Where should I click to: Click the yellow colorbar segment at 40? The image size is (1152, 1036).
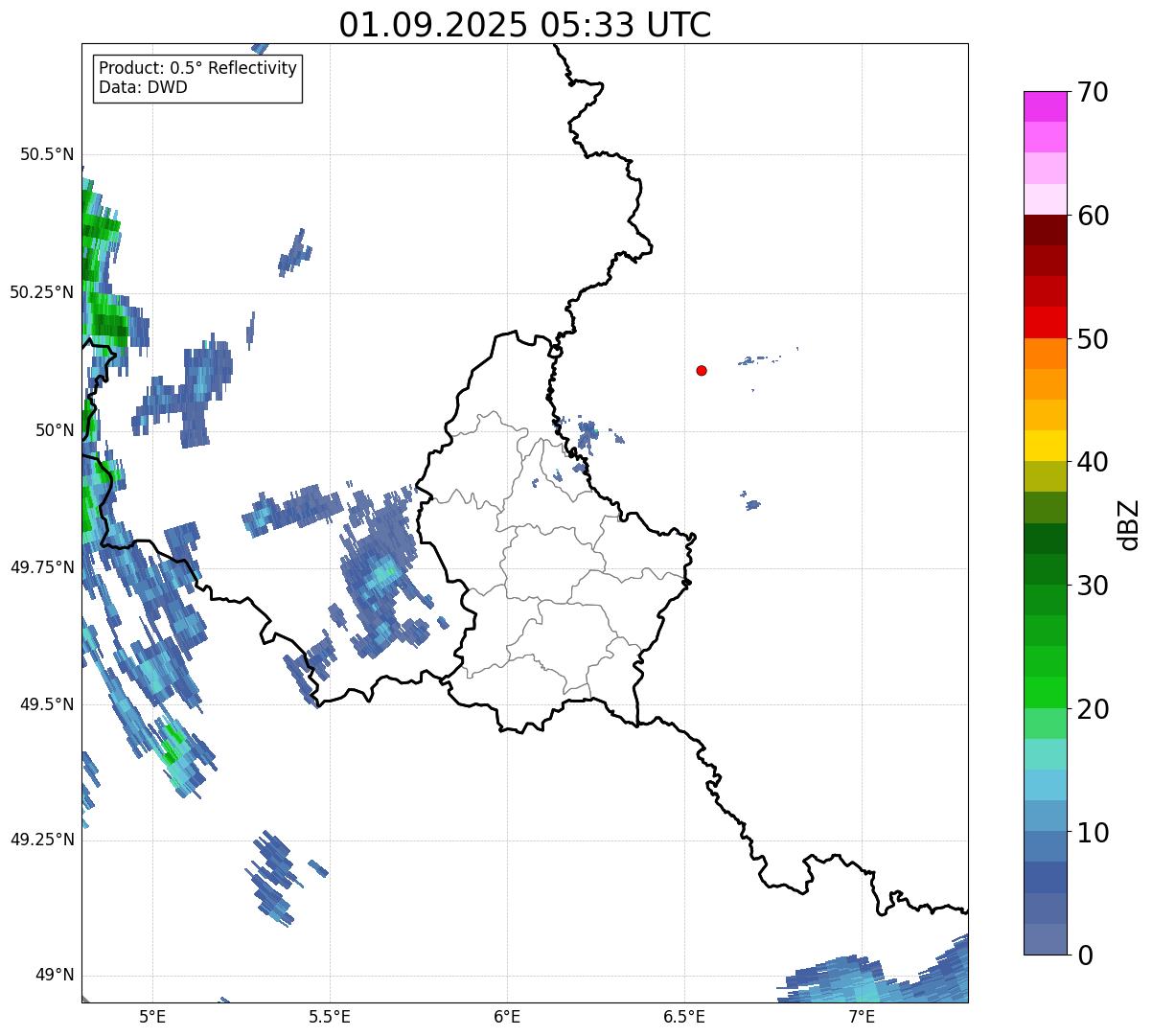(1045, 447)
